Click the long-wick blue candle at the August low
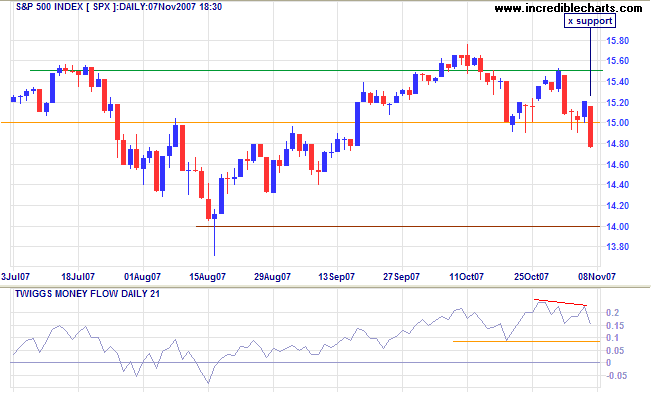Viewport: 651px width, 395px height. pos(214,233)
